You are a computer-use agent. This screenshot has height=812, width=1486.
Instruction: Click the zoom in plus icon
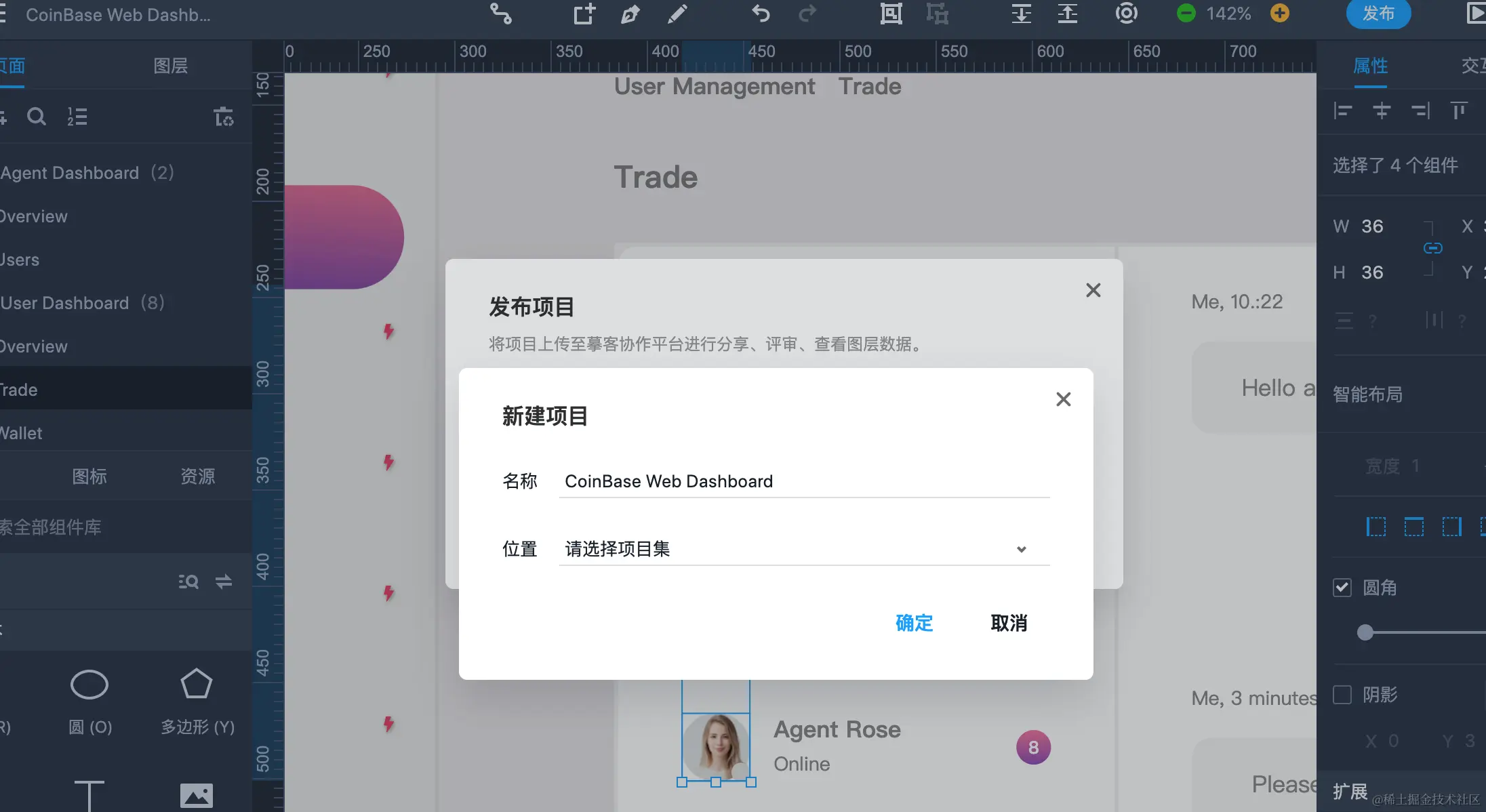click(x=1279, y=14)
